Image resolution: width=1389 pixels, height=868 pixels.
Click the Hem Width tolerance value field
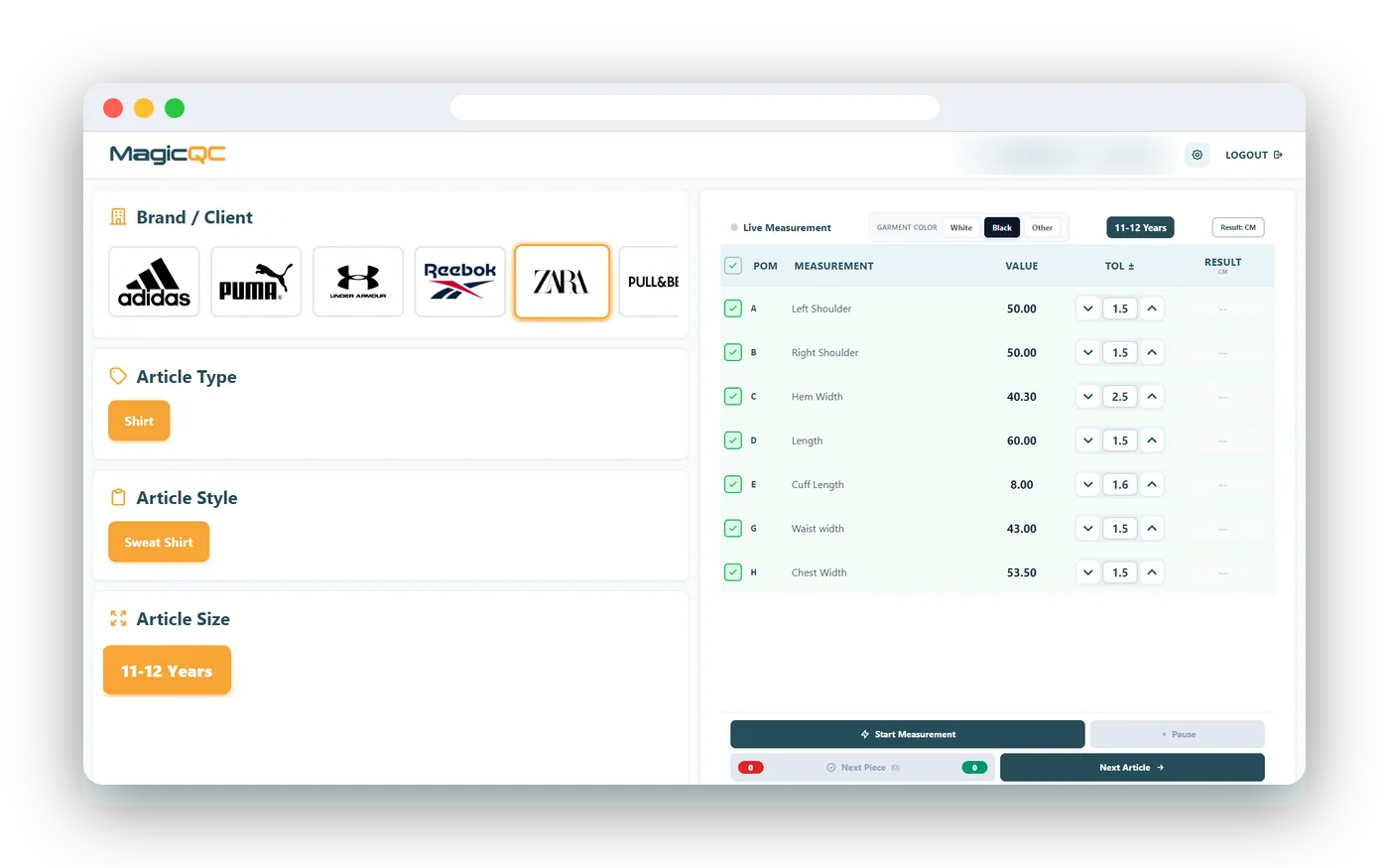click(x=1120, y=397)
